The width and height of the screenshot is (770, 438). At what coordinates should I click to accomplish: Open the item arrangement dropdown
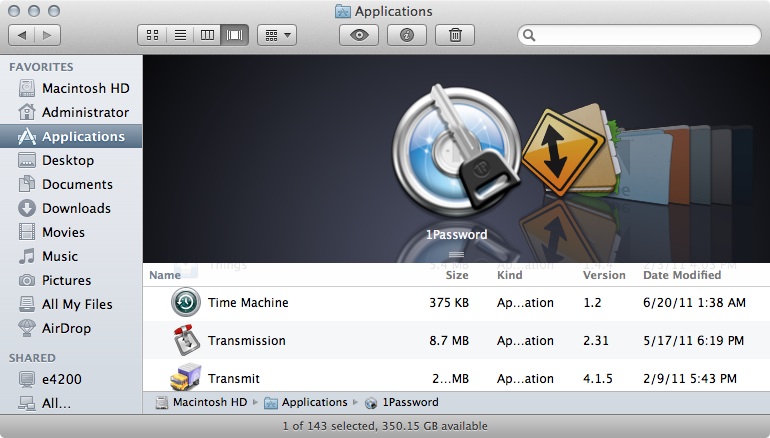pyautogui.click(x=277, y=35)
